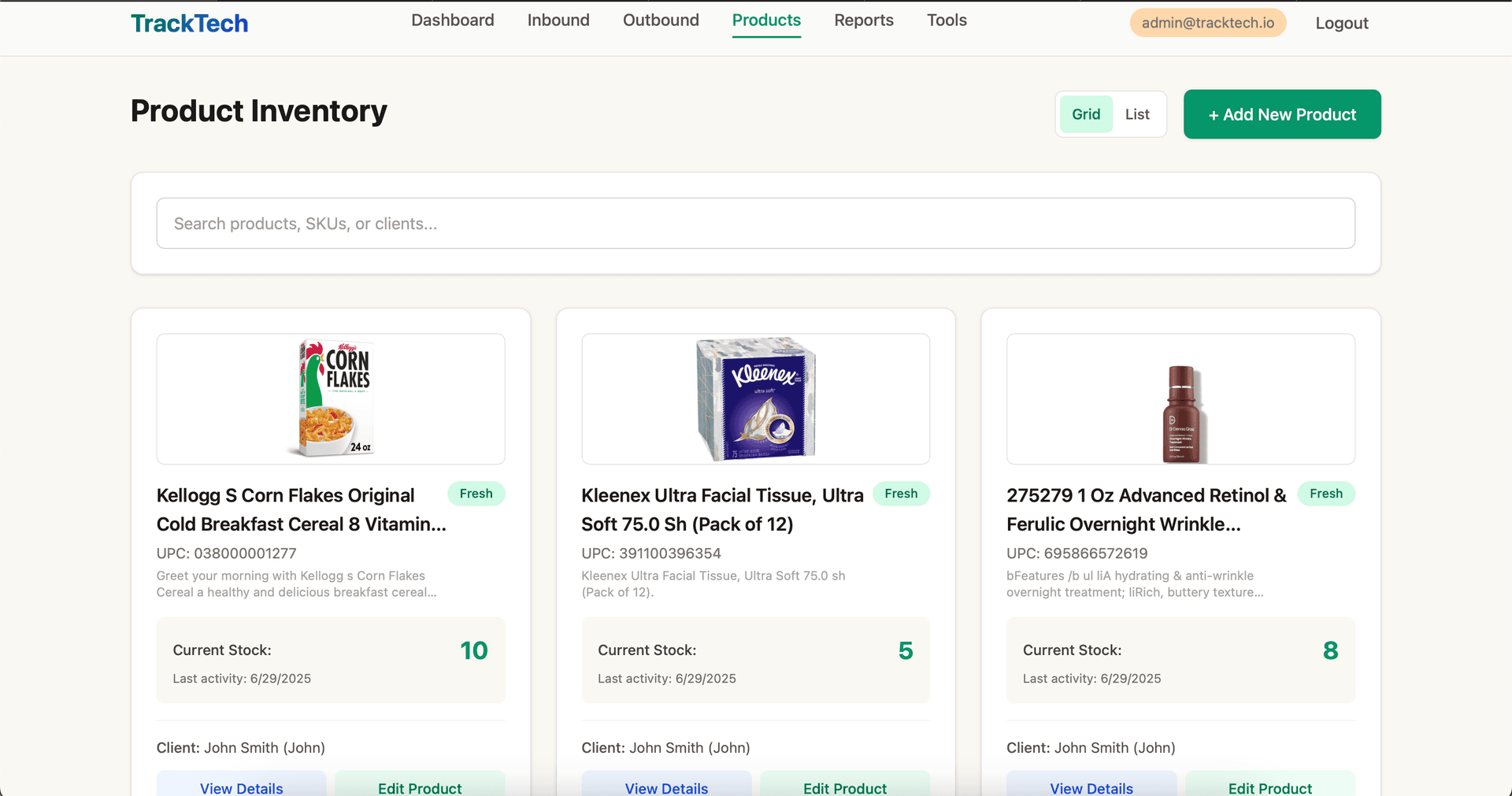Click the Add New Product button
The width and height of the screenshot is (1512, 796).
pos(1281,113)
